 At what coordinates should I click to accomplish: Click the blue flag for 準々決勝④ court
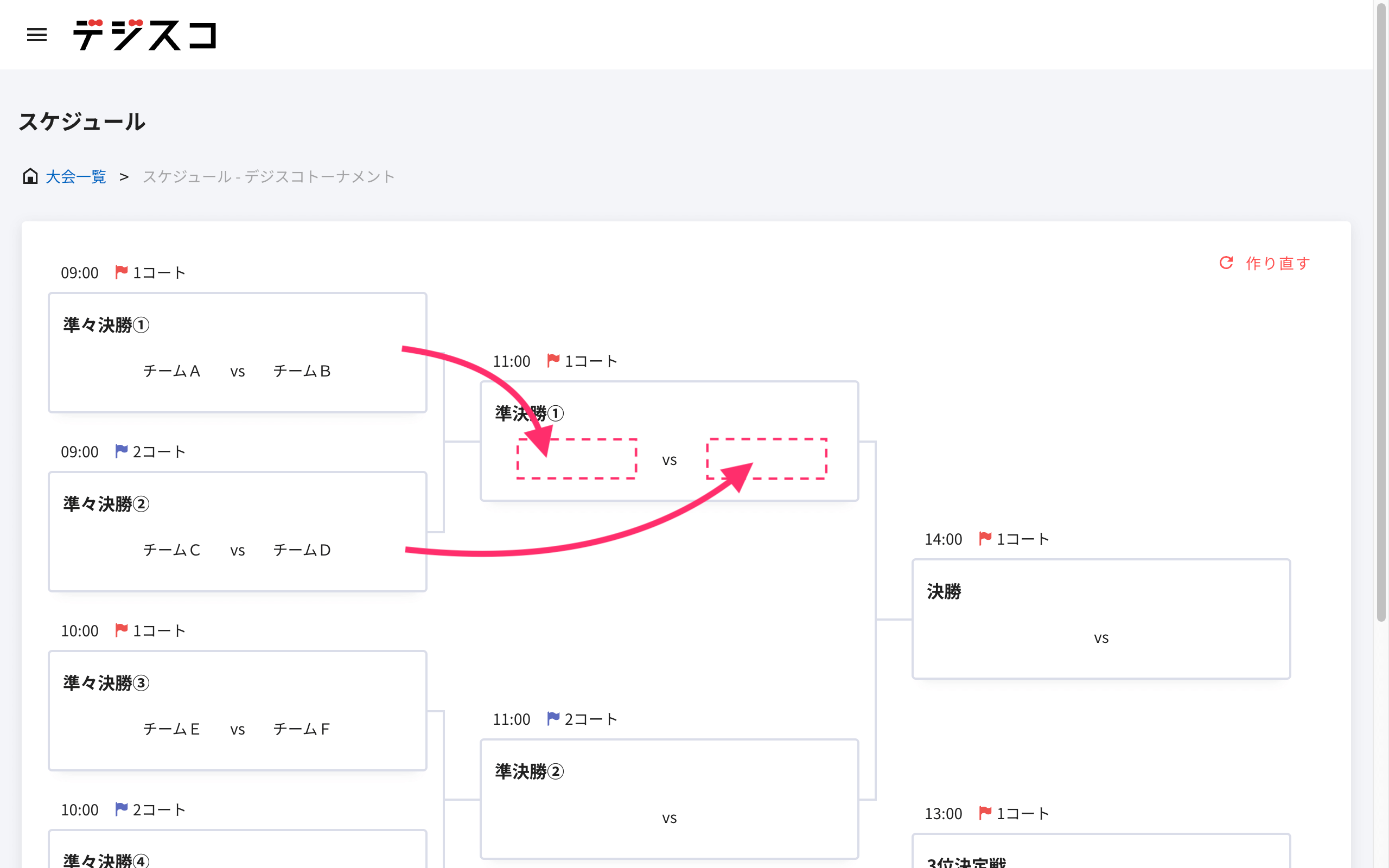coord(121,809)
